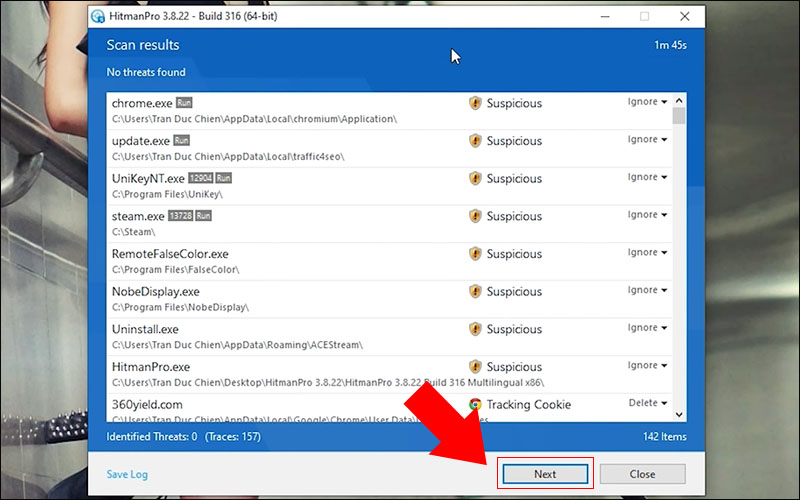Click the 12904 PID badge on UniKeyNT.exe

tap(201, 178)
